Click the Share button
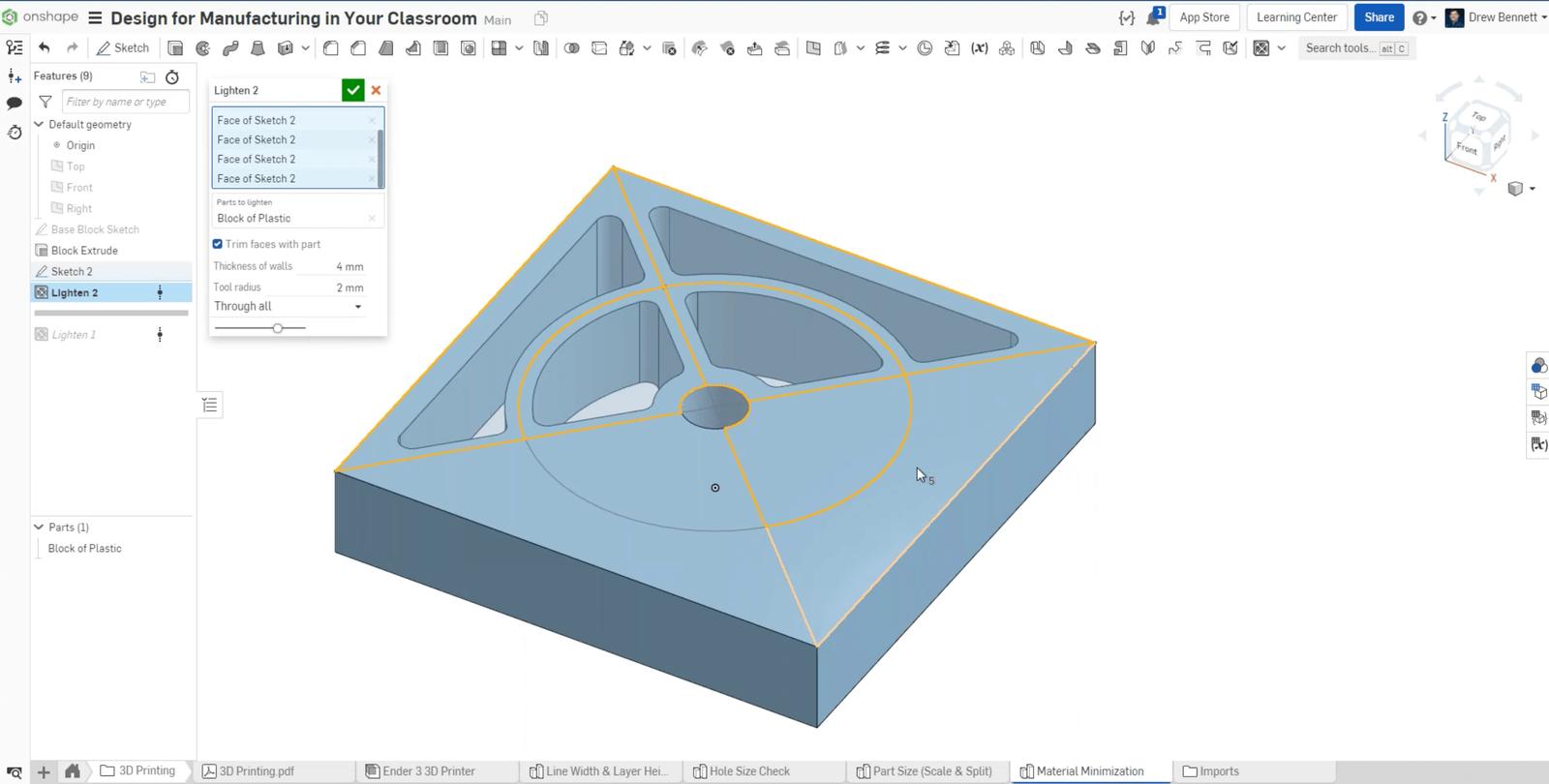The image size is (1549, 784). (1379, 17)
